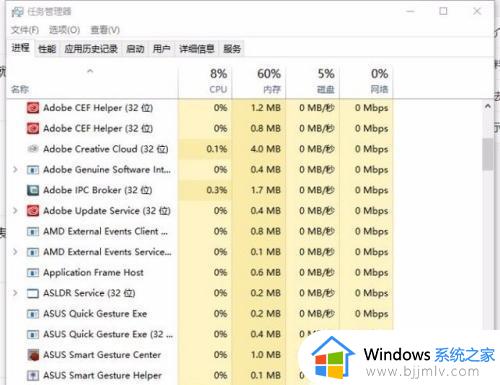Sort by 网络 column header
The height and width of the screenshot is (385, 500).
point(366,82)
